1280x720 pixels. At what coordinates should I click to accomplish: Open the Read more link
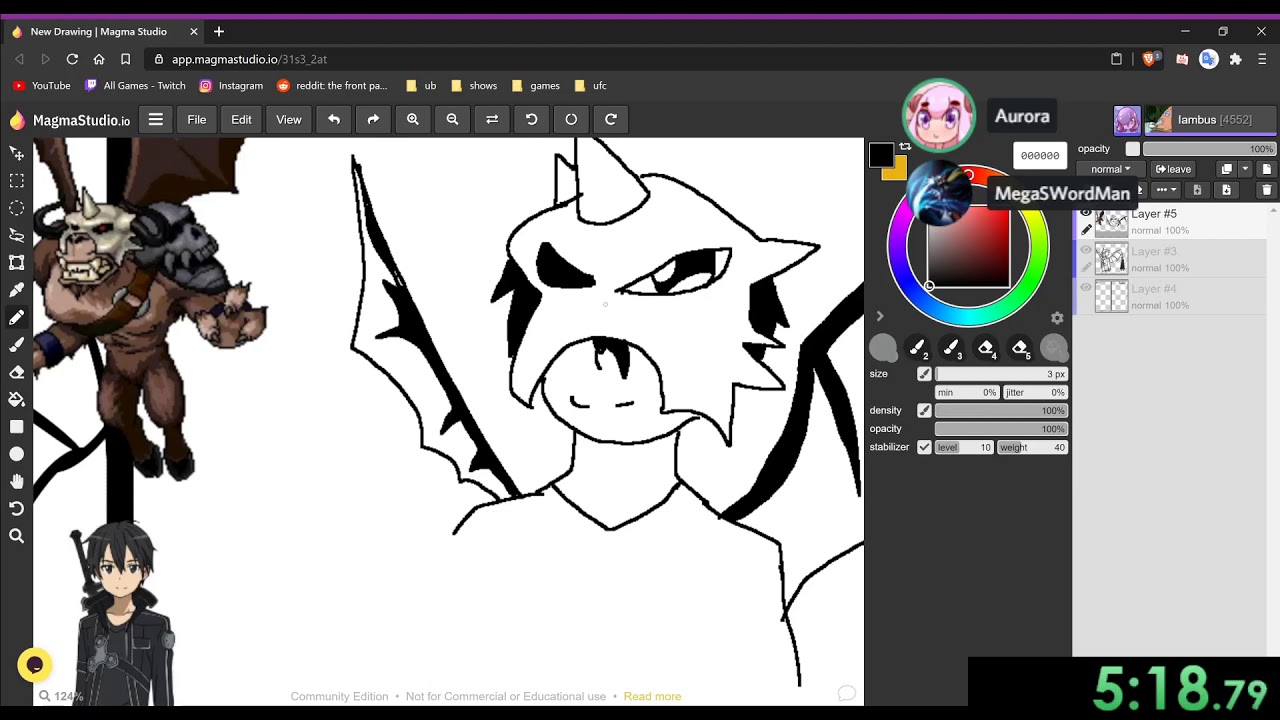tap(652, 696)
